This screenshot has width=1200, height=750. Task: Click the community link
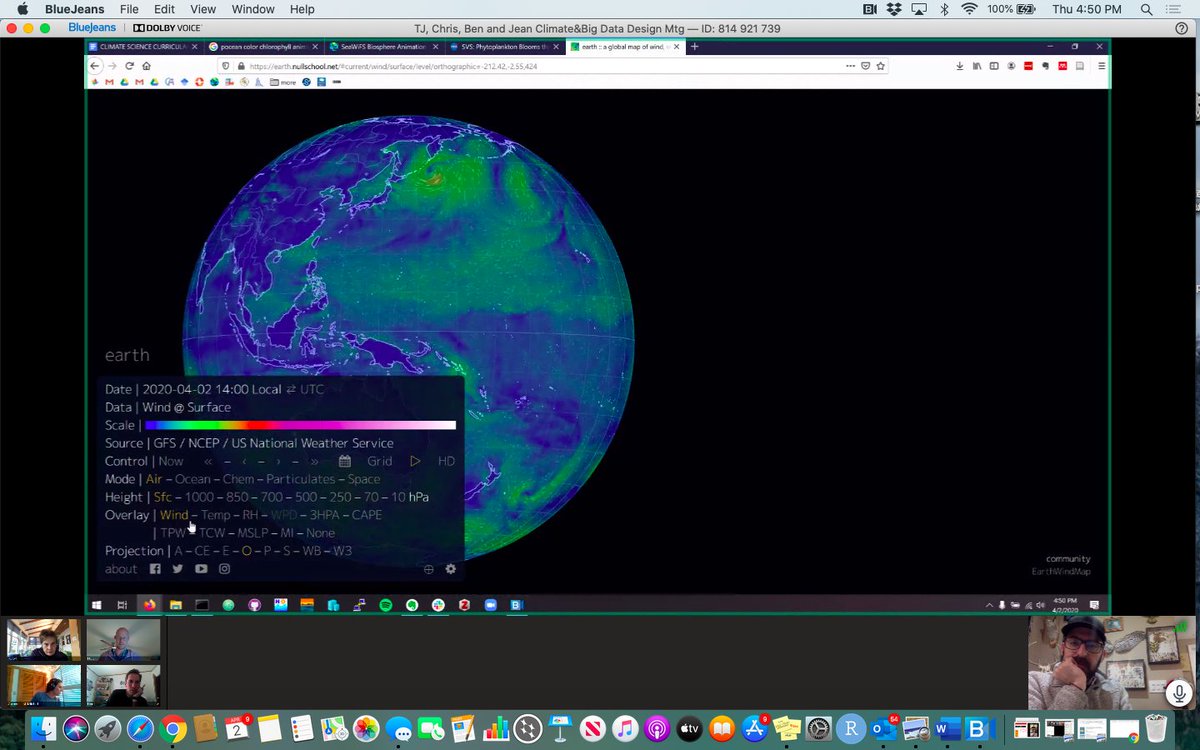point(1068,559)
